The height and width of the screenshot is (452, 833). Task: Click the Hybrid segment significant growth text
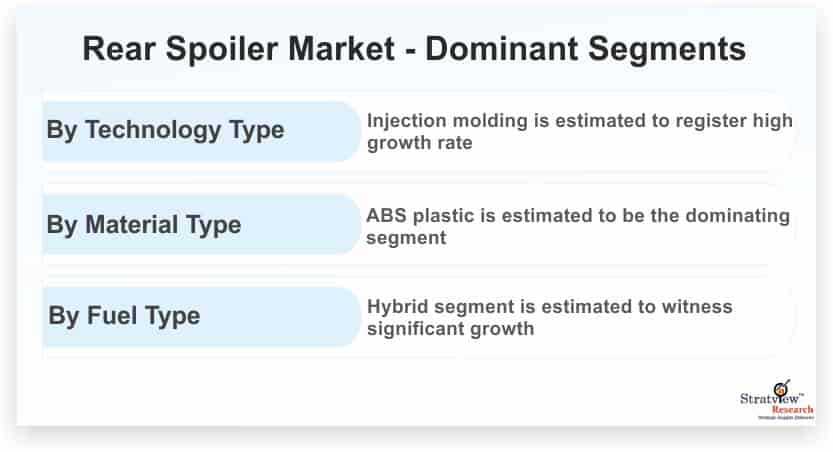coord(550,317)
